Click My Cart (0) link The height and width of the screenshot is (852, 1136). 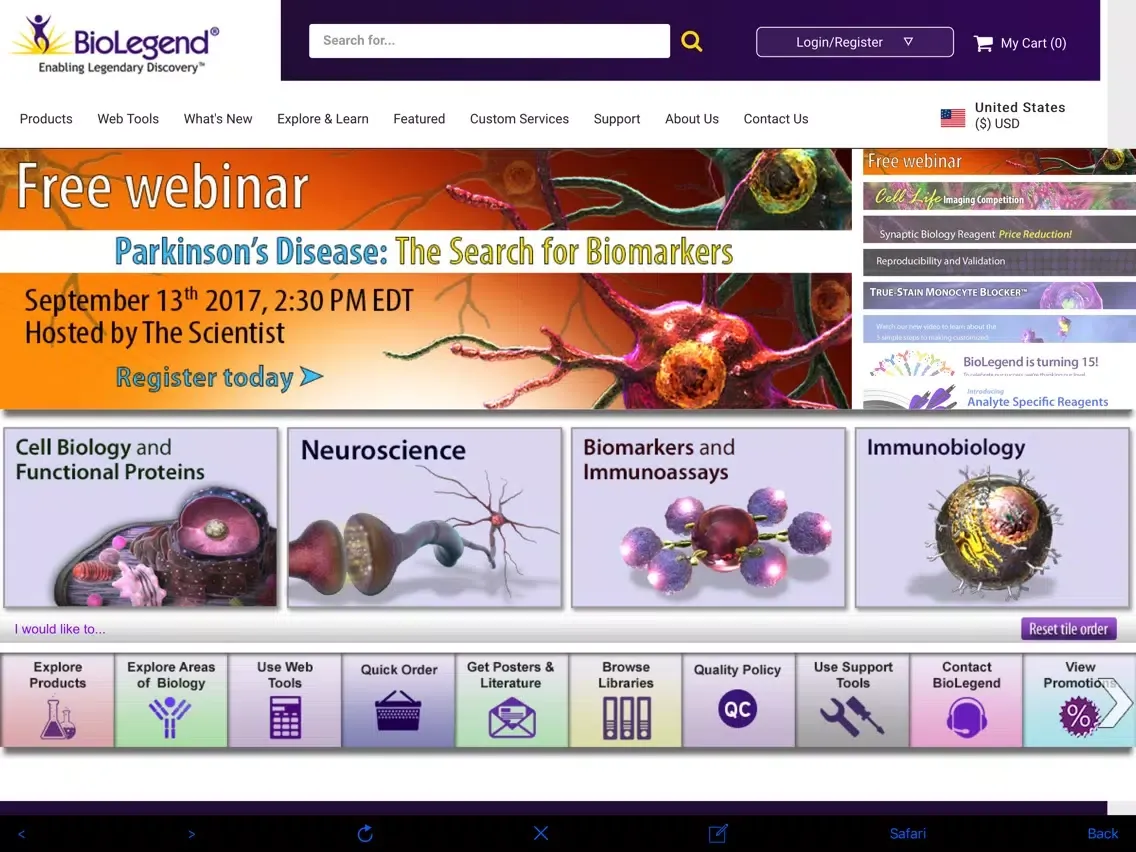1032,43
